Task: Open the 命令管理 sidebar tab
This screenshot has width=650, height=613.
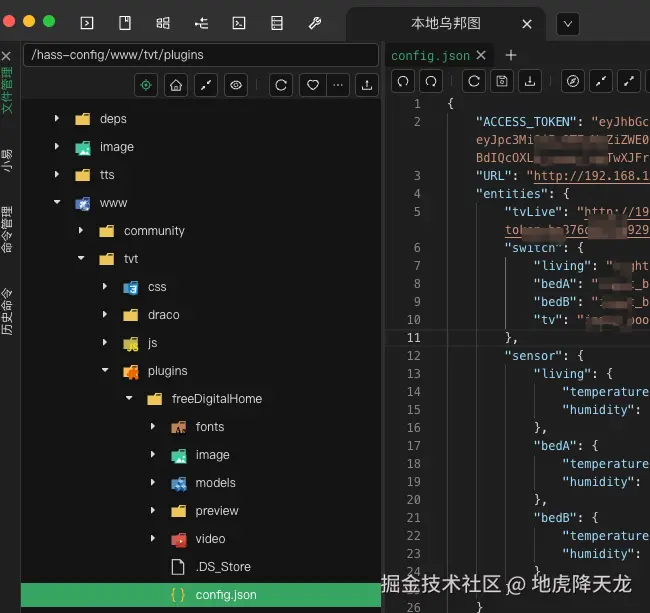Action: [7, 229]
